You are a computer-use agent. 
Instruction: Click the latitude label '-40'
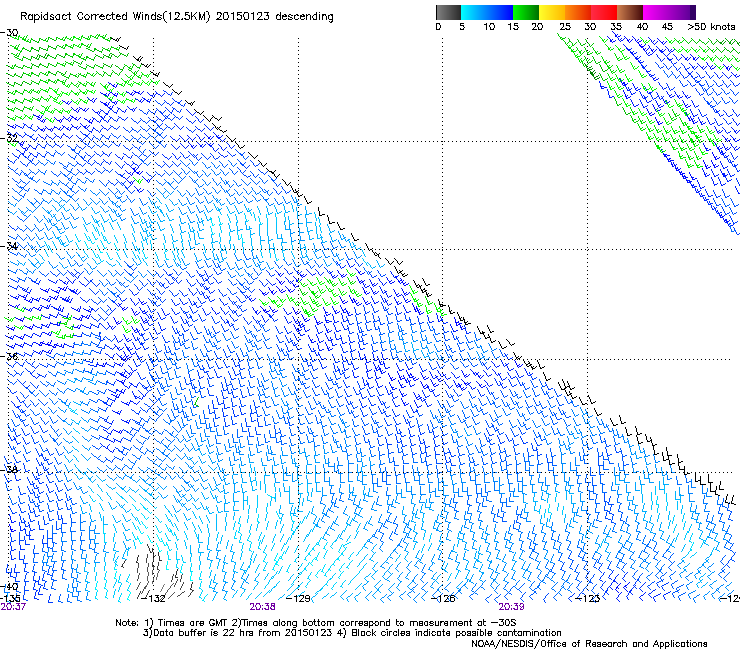[x=9, y=587]
